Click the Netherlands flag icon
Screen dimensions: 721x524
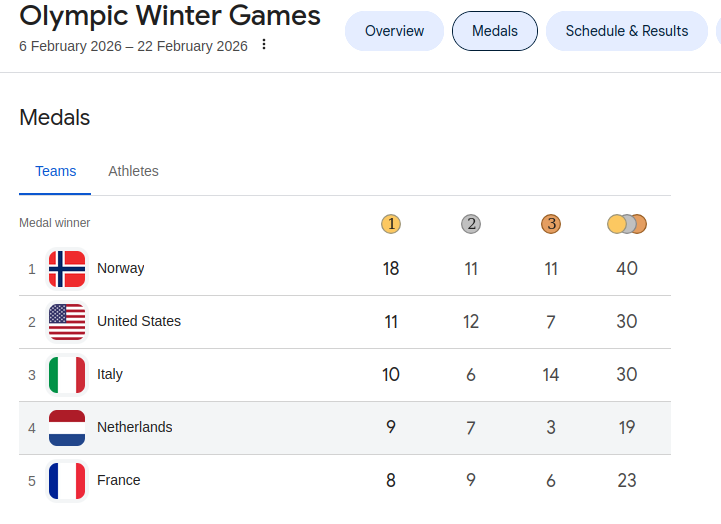click(67, 428)
